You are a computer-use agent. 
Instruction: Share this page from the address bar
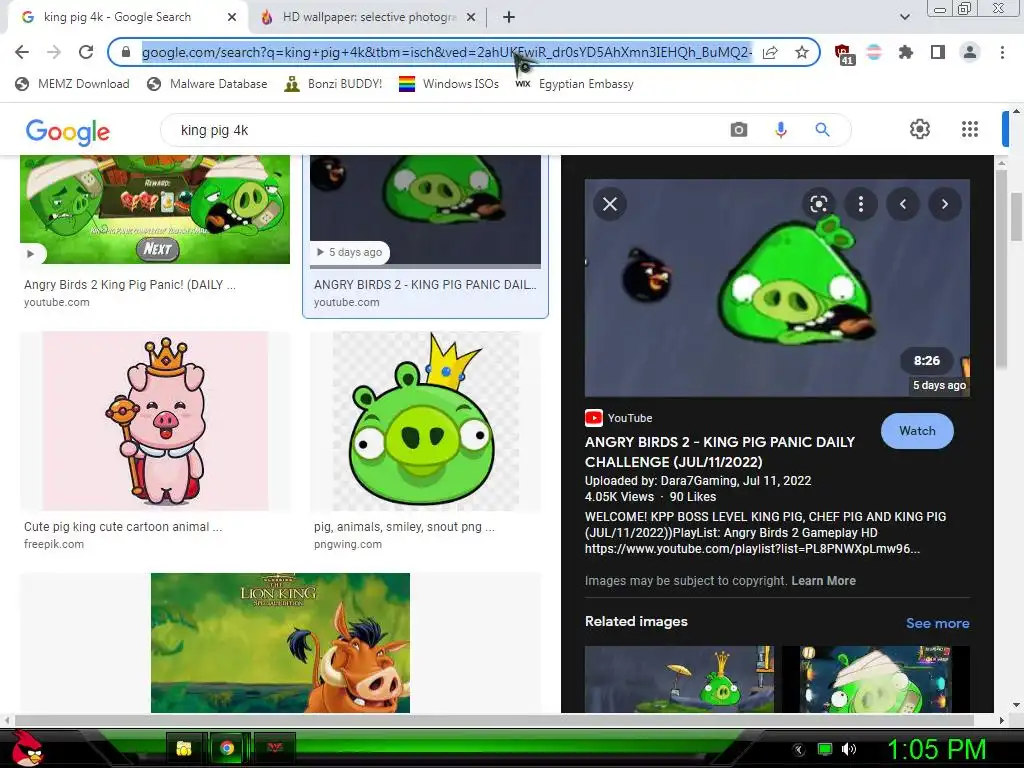pos(770,52)
